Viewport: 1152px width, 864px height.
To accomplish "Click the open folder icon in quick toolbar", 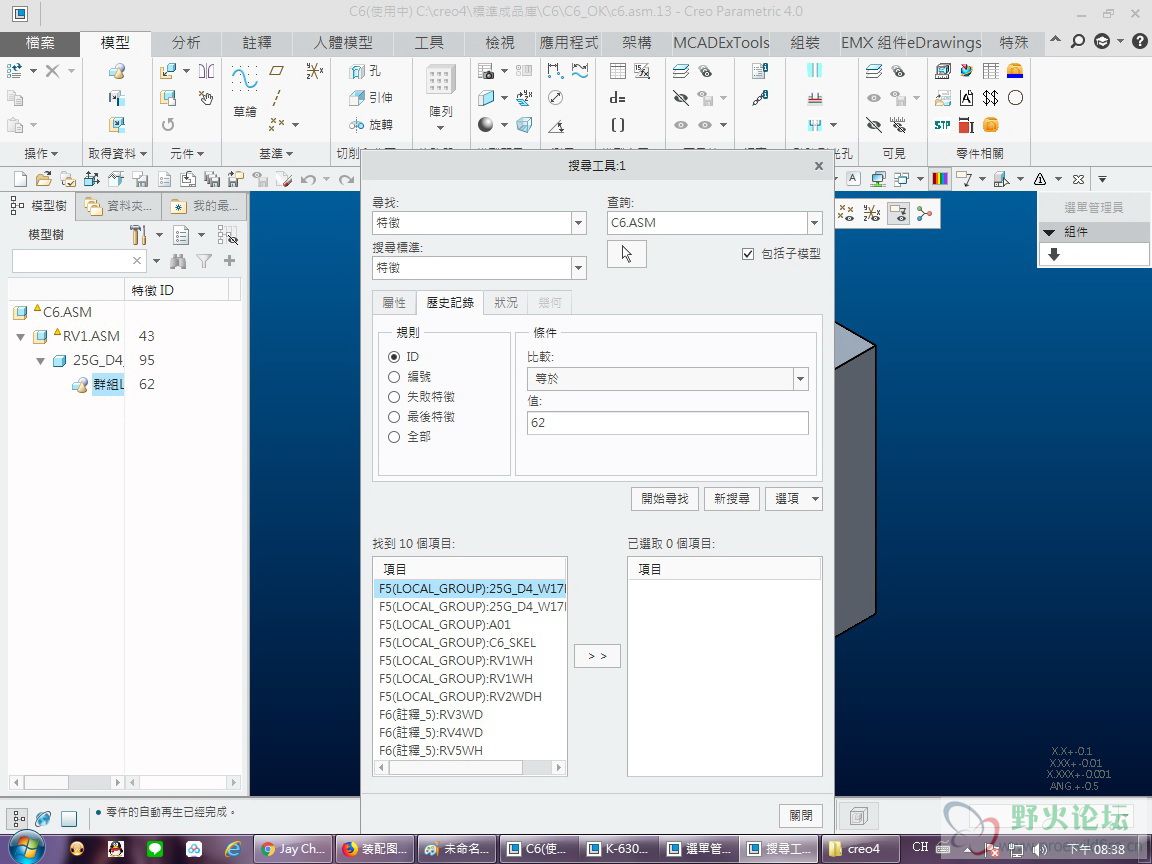I will (44, 179).
